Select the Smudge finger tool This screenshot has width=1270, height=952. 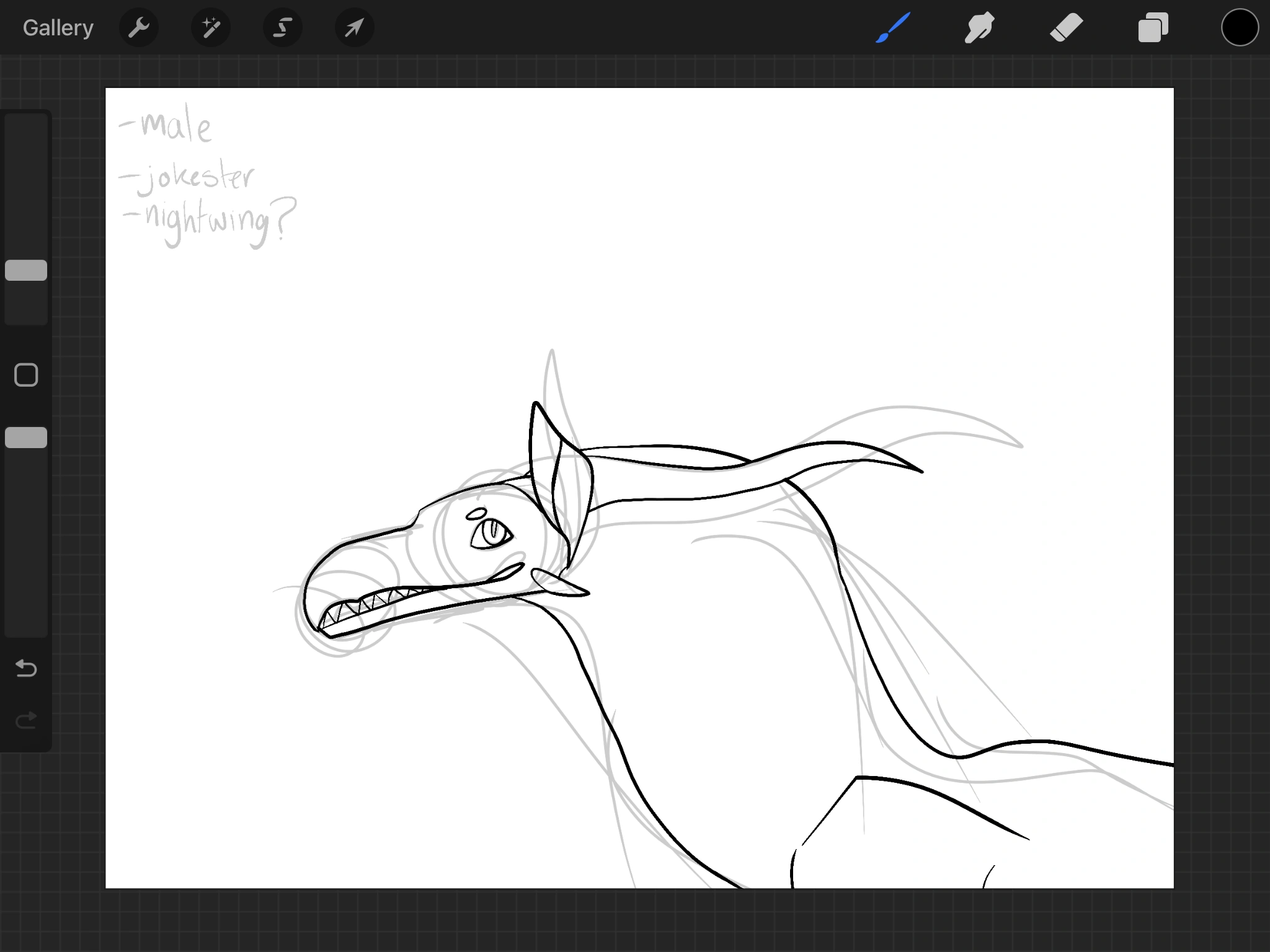[x=979, y=28]
